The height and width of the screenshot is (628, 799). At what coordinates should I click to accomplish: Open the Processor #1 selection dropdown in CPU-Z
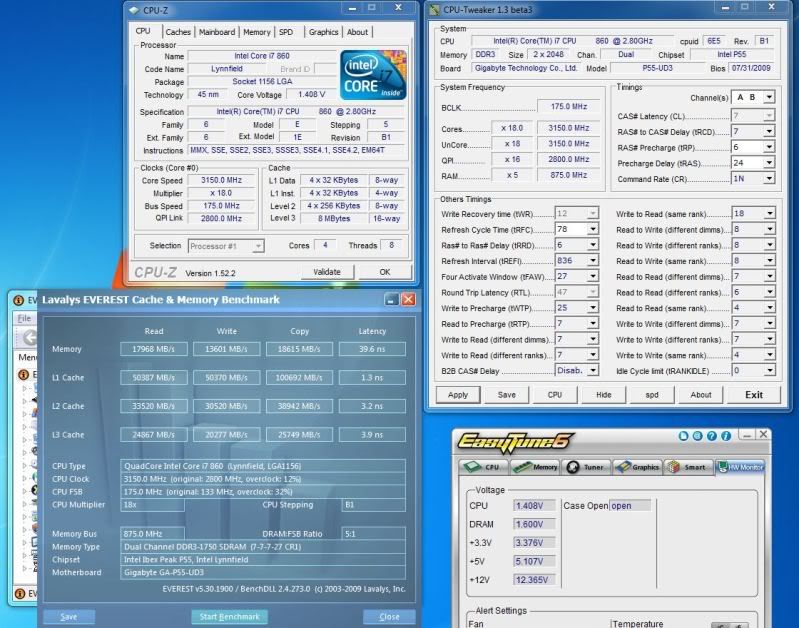coord(258,246)
